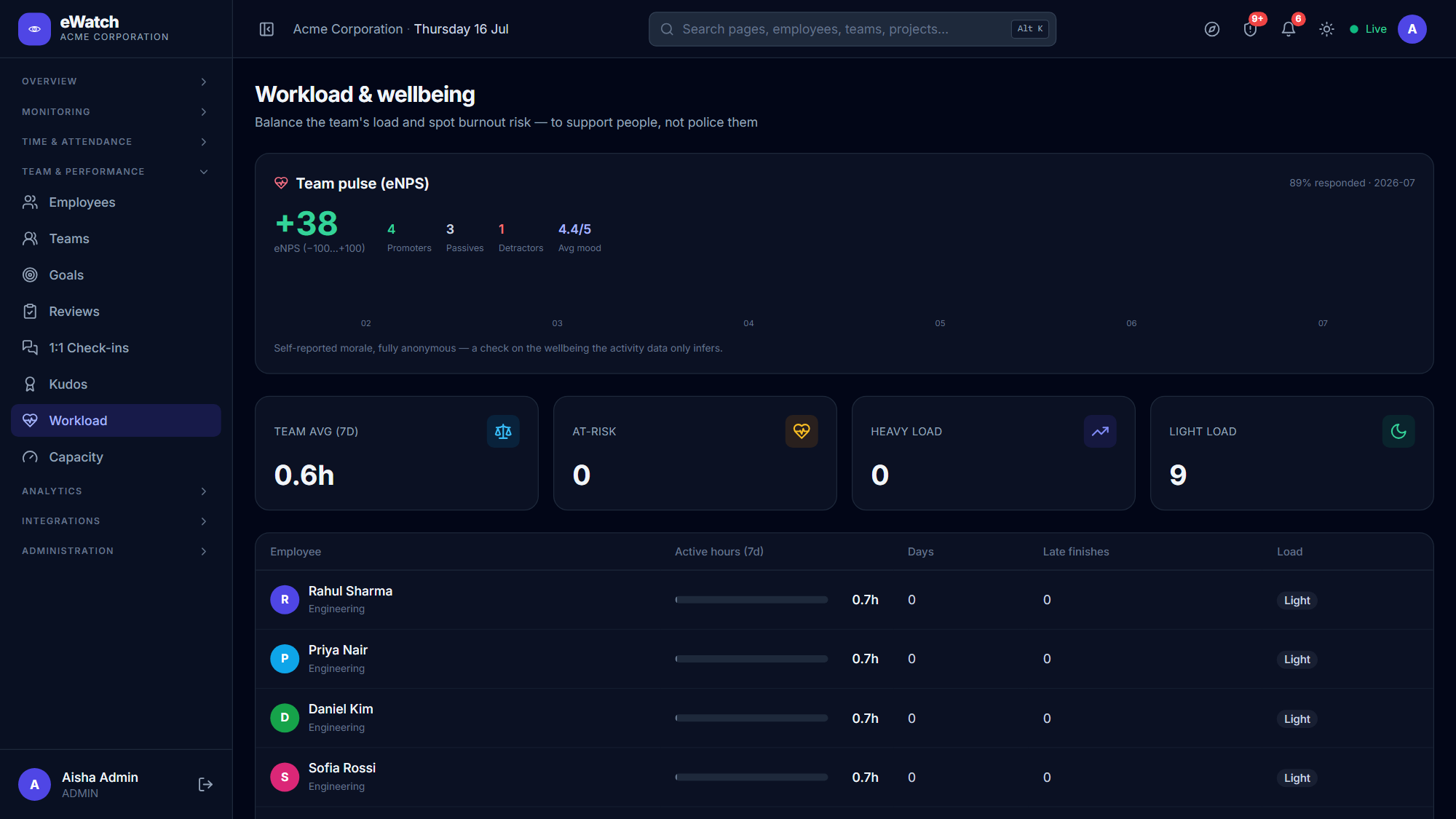The height and width of the screenshot is (819, 1456).
Task: Open Rahul Sharma's employee row
Action: (844, 600)
